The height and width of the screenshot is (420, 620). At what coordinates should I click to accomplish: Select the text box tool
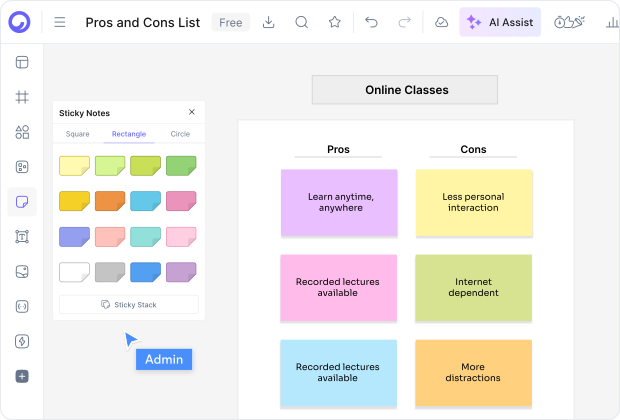click(x=22, y=236)
